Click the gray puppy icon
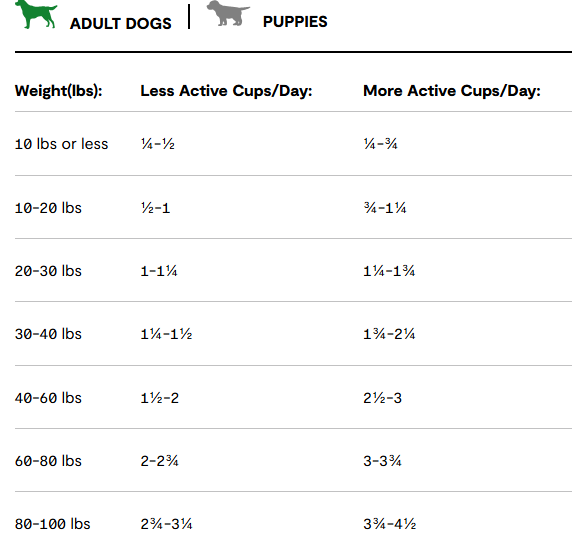 (x=228, y=13)
